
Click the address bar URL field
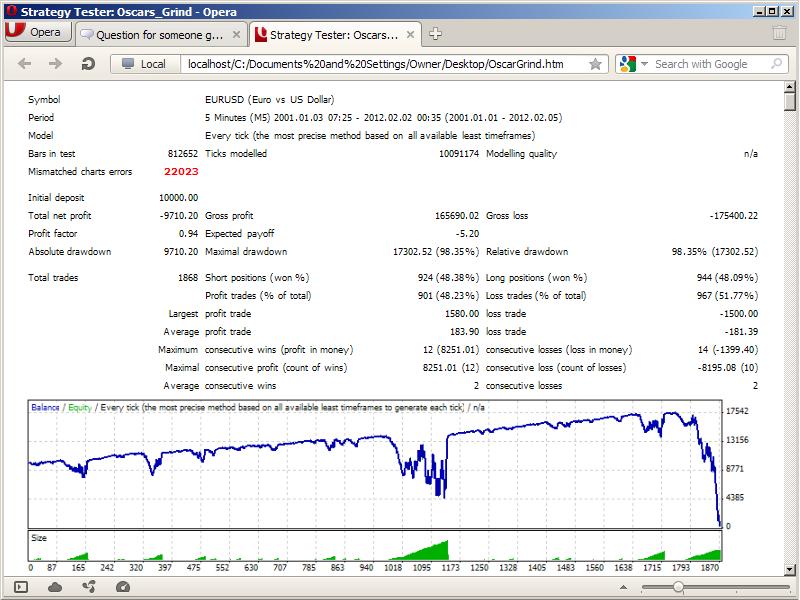click(380, 64)
